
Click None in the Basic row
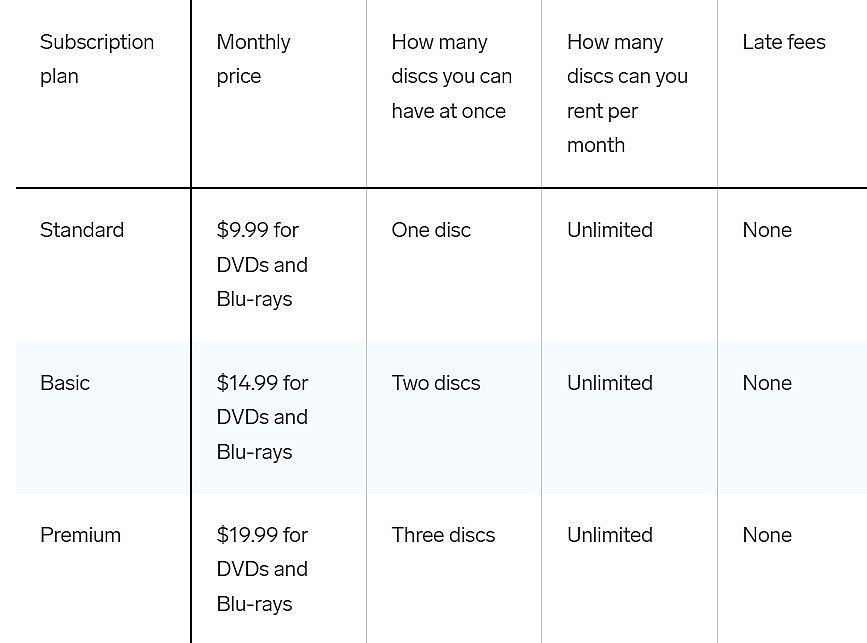pyautogui.click(x=767, y=383)
